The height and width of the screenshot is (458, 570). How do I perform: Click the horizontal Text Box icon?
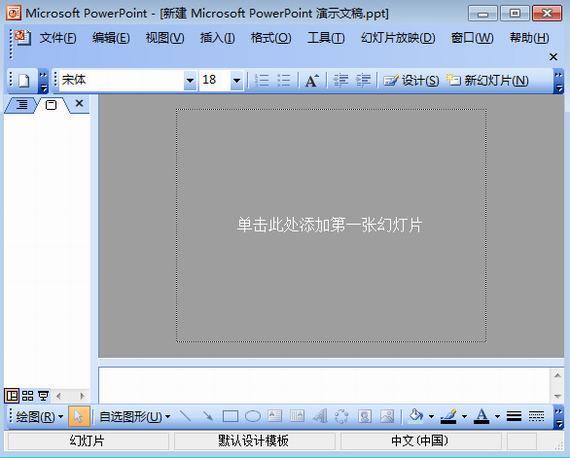click(275, 416)
